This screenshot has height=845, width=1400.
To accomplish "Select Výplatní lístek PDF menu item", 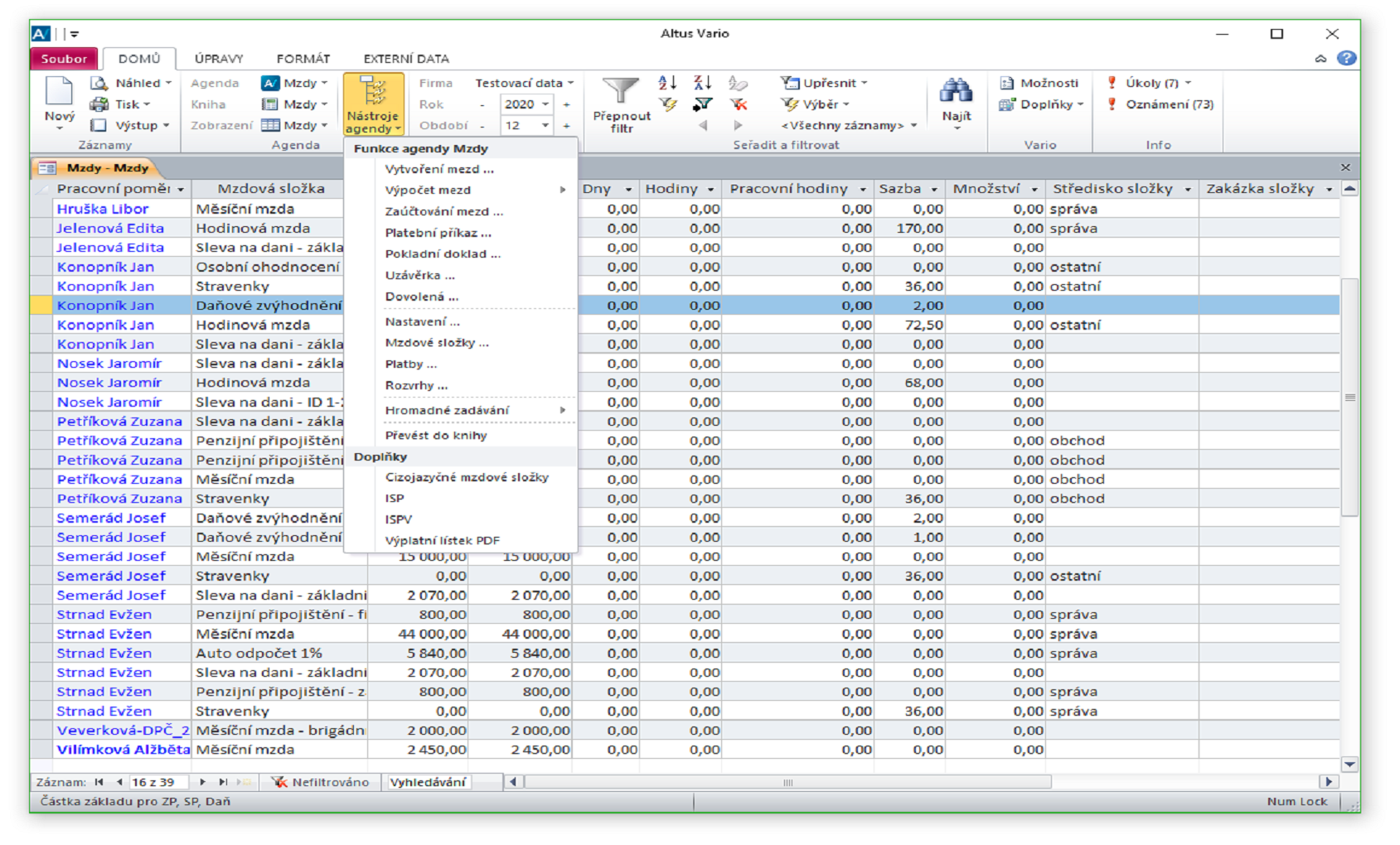I will [x=461, y=540].
